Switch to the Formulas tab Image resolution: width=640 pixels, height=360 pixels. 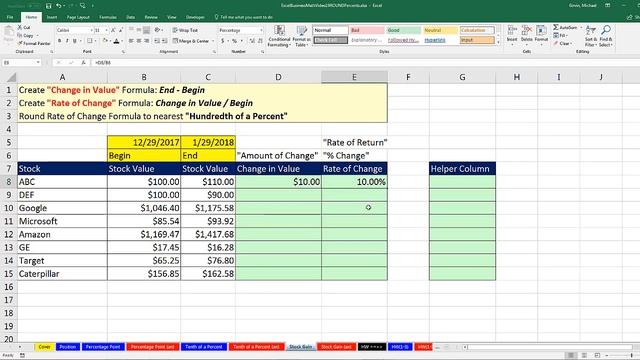pos(108,17)
